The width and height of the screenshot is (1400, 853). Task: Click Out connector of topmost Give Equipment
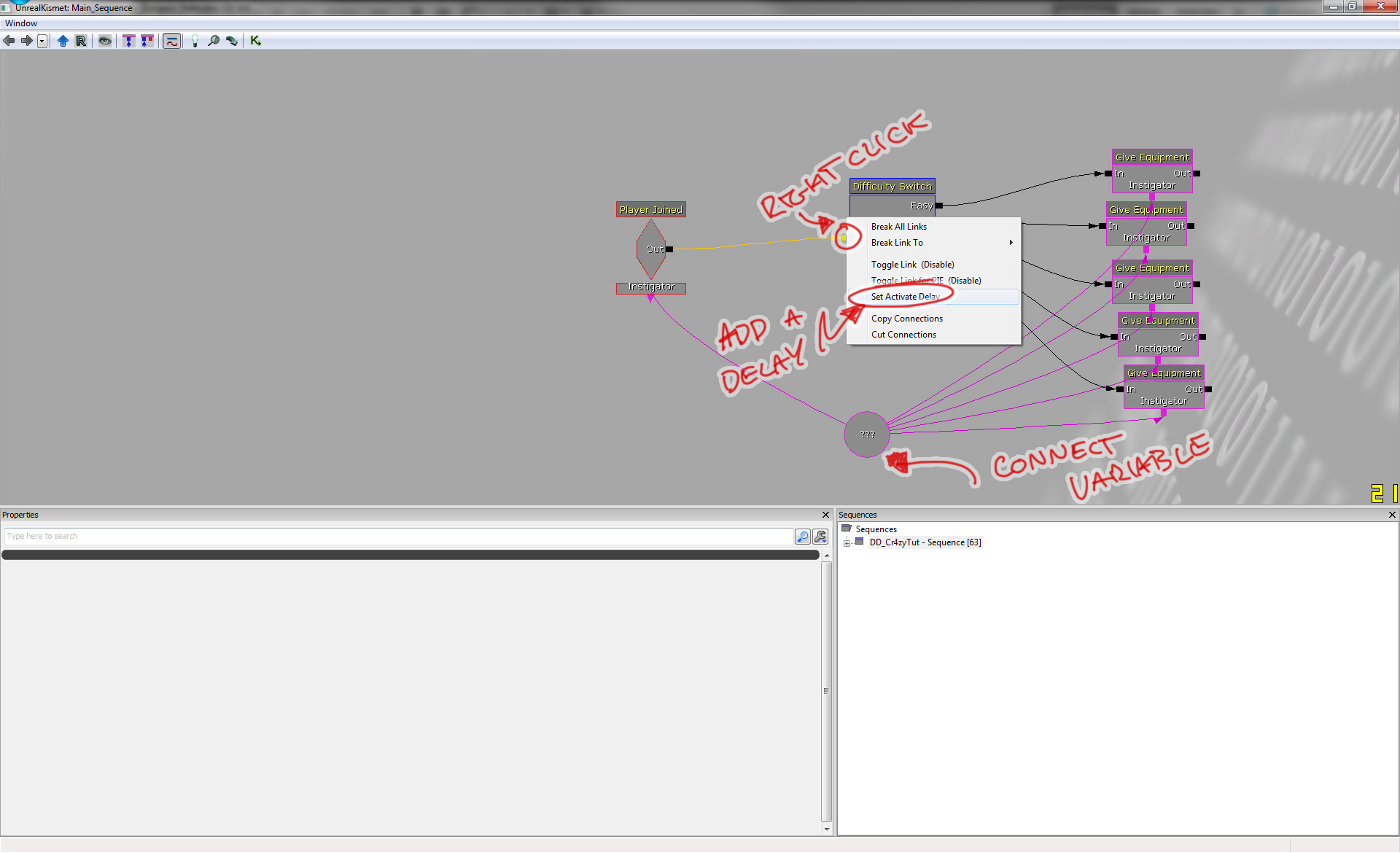coord(1197,174)
